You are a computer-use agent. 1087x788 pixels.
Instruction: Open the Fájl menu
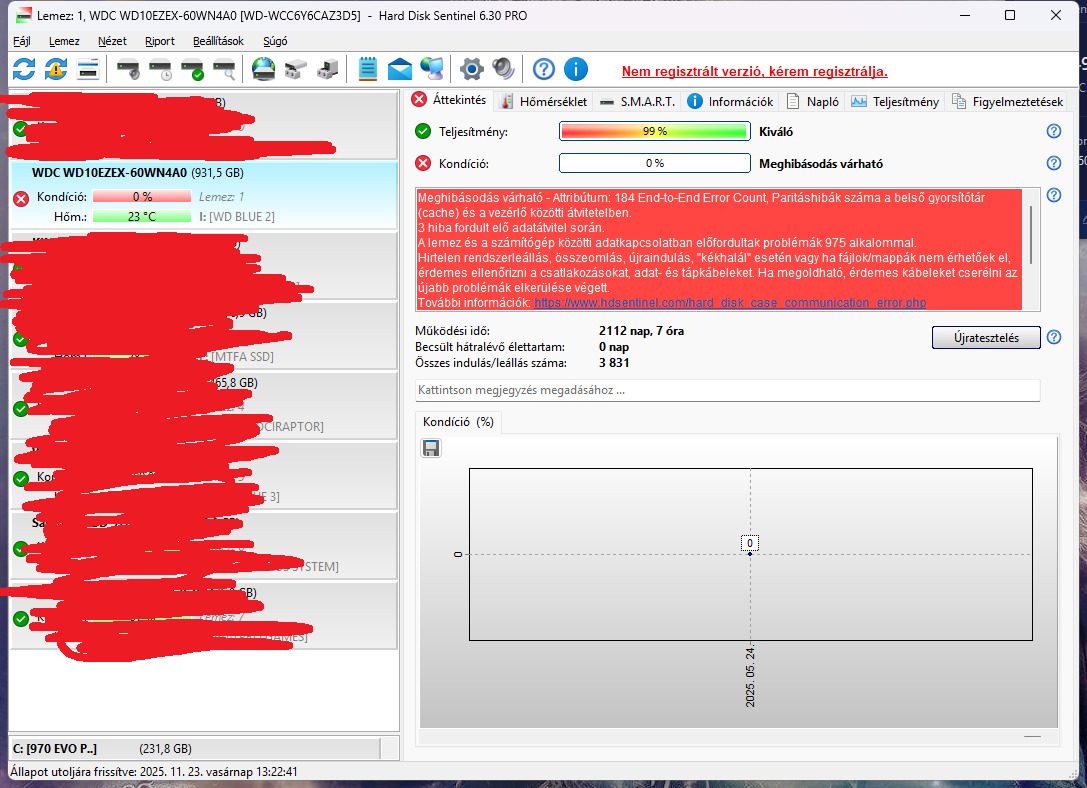click(21, 41)
